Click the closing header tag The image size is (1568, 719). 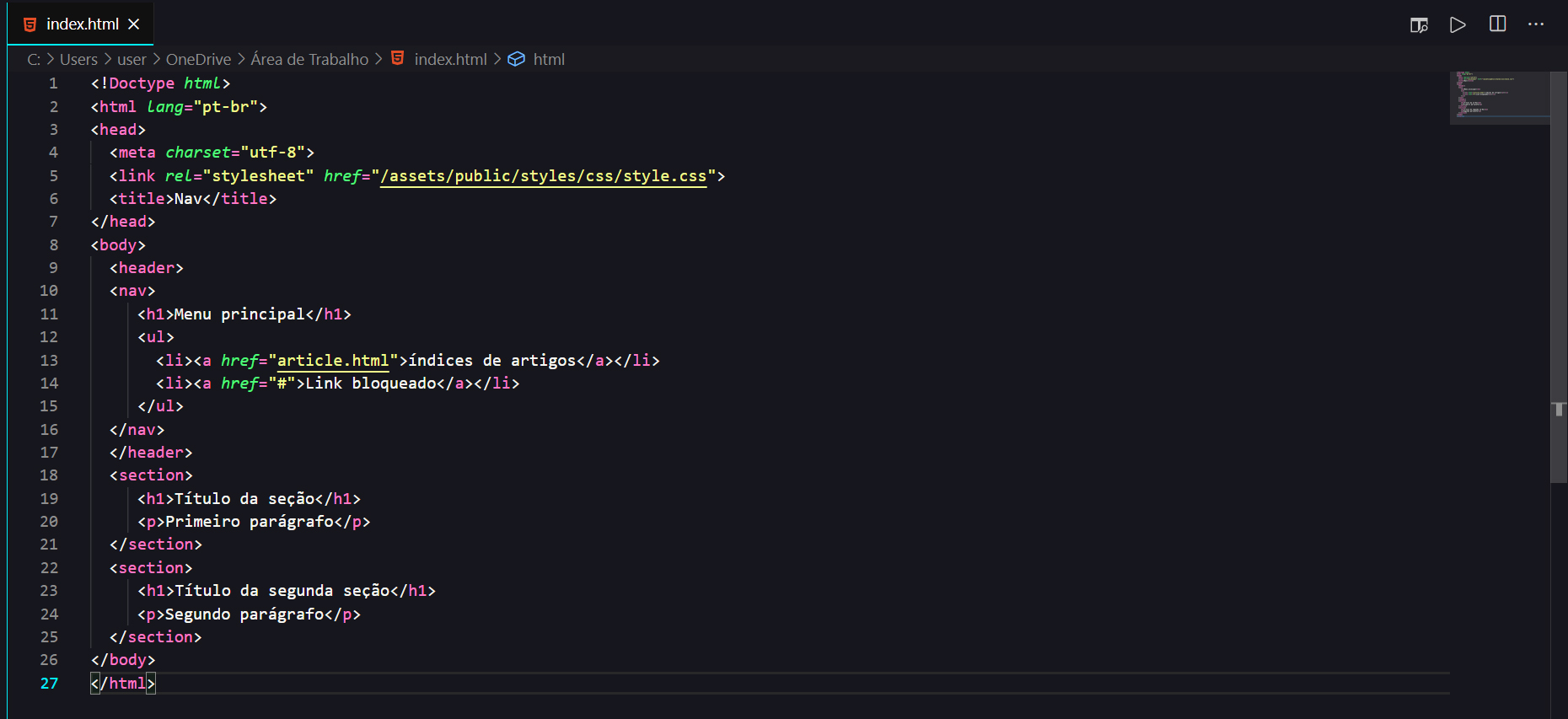[151, 453]
